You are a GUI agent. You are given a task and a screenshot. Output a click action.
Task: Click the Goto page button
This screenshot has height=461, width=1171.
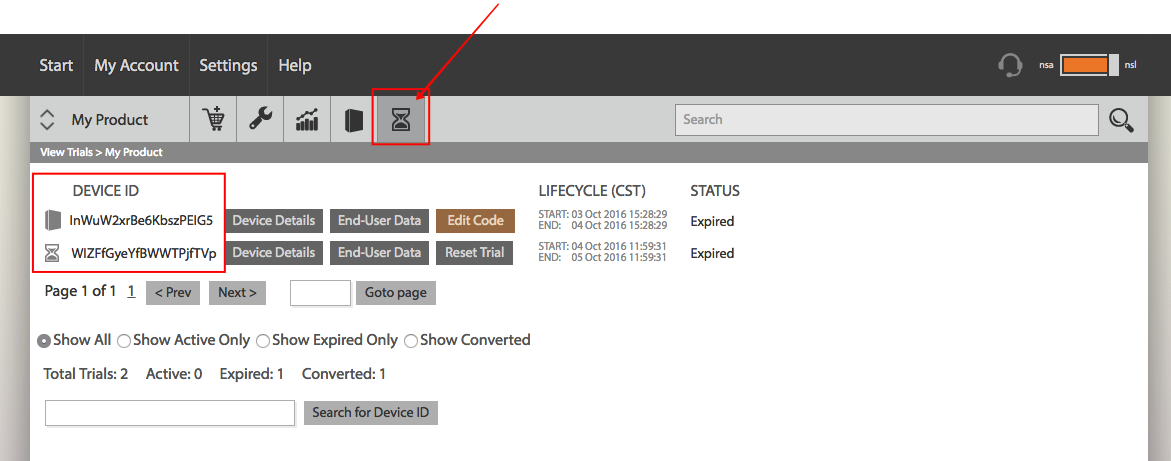point(396,293)
